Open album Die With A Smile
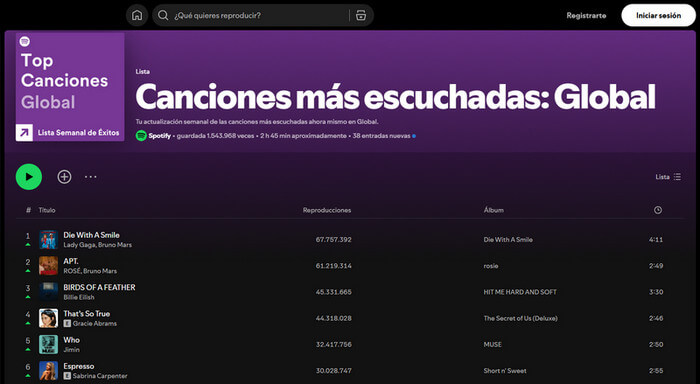 pyautogui.click(x=508, y=240)
